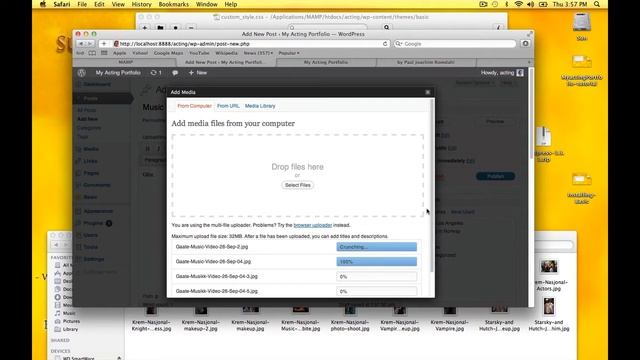Go back in Safari history
Image resolution: width=640 pixels, height=360 pixels.
[81, 44]
